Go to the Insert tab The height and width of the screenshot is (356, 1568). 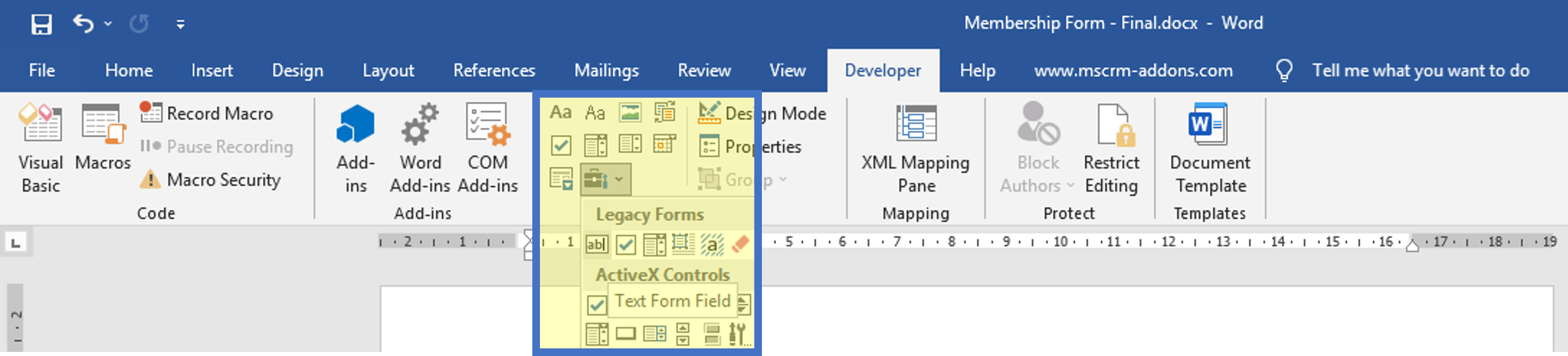coord(212,71)
